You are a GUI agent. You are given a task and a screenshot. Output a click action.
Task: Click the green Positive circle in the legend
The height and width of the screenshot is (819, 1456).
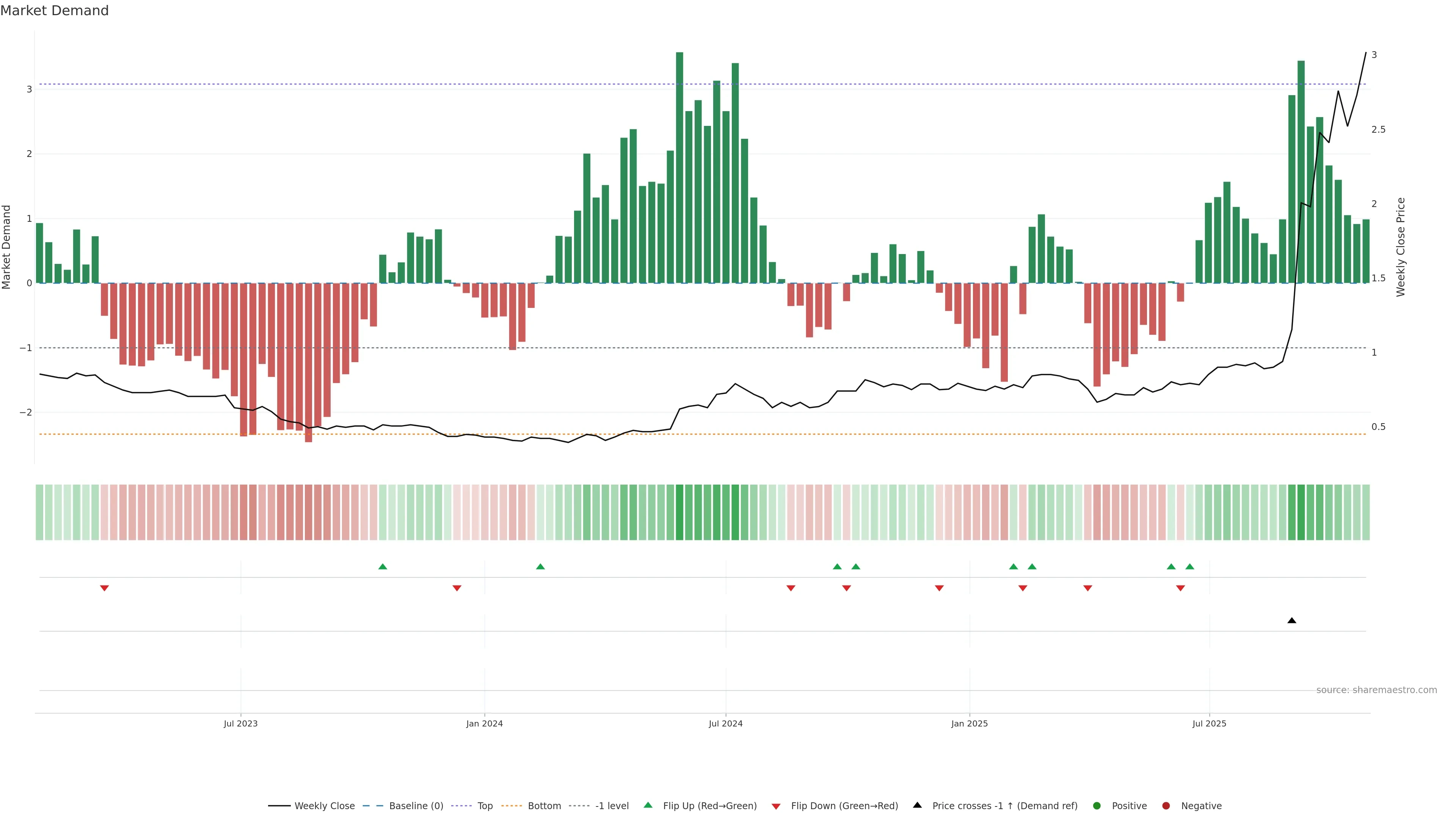tap(1097, 805)
